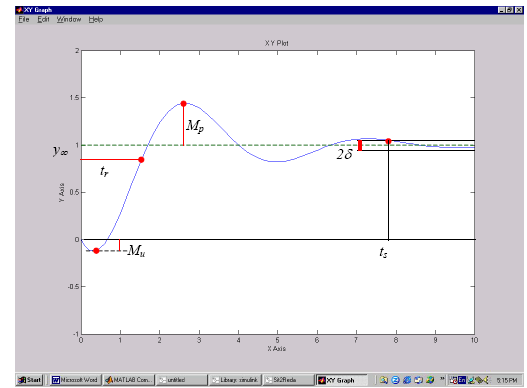Expand the Quick Launch overflow chevron
Viewport: 527px width, 388px height.
click(x=442, y=379)
